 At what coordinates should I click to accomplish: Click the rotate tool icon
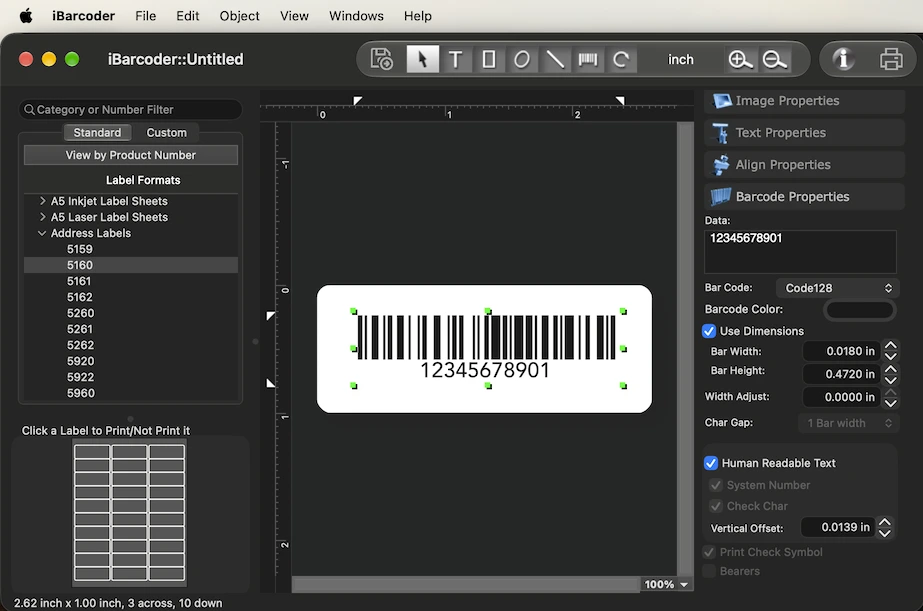coord(620,59)
